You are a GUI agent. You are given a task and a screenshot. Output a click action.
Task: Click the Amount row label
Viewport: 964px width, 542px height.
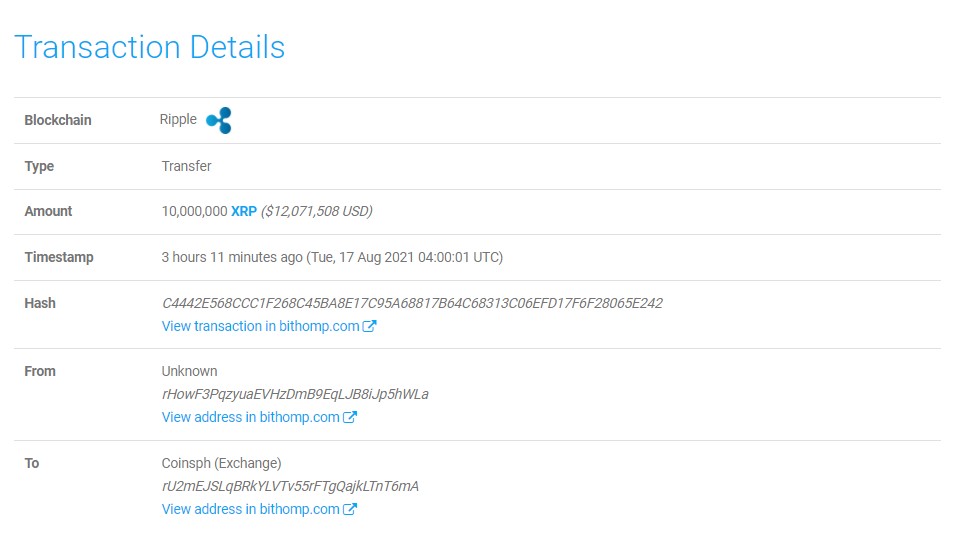click(x=48, y=211)
